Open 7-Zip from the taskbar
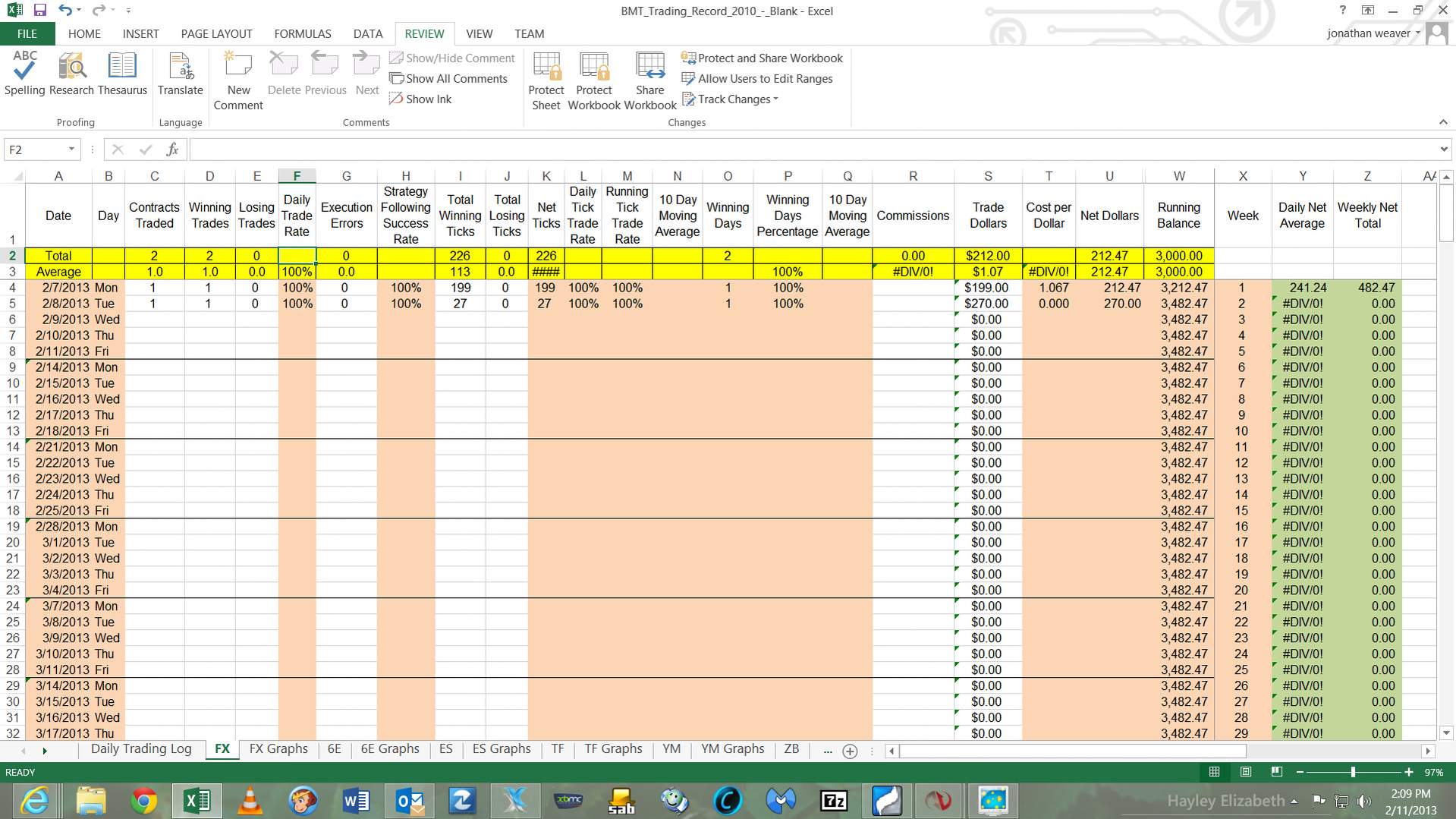Image resolution: width=1456 pixels, height=819 pixels. pyautogui.click(x=834, y=801)
